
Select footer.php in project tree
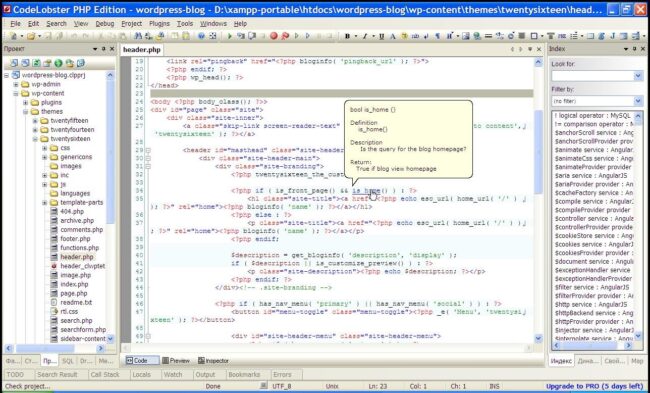[75, 239]
